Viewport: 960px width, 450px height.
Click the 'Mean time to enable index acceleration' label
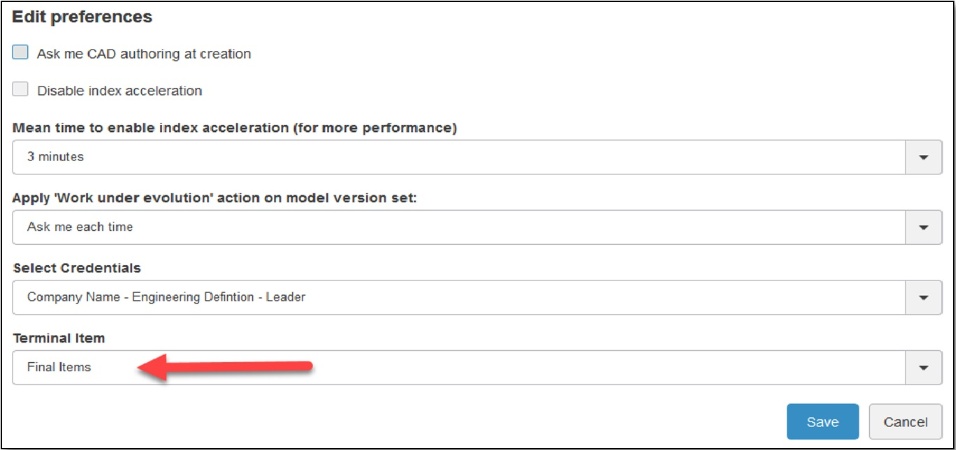point(234,128)
